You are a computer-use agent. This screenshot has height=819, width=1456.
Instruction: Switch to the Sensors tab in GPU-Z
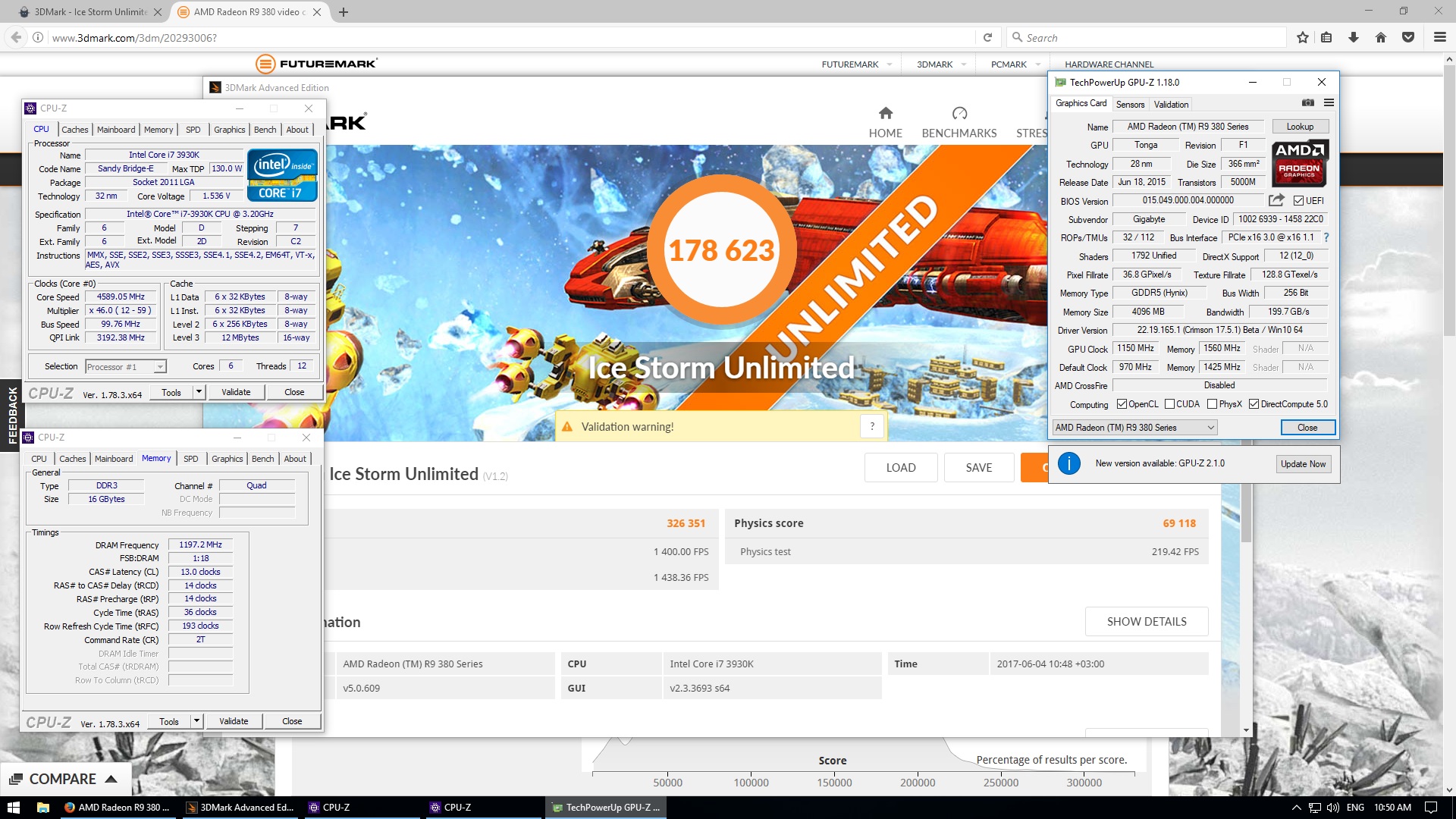point(1130,105)
